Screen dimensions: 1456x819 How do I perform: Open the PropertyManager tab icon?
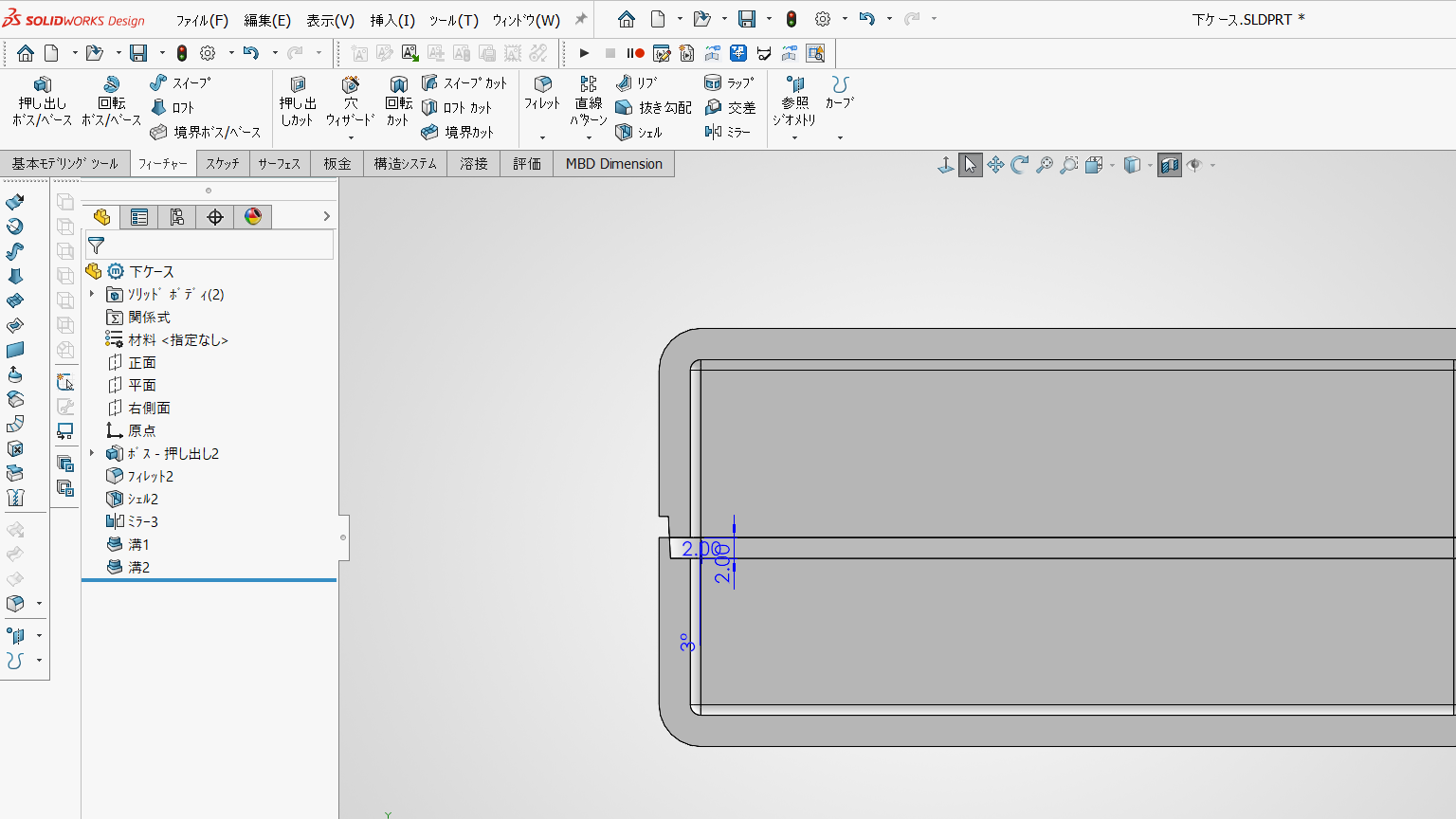coord(139,217)
